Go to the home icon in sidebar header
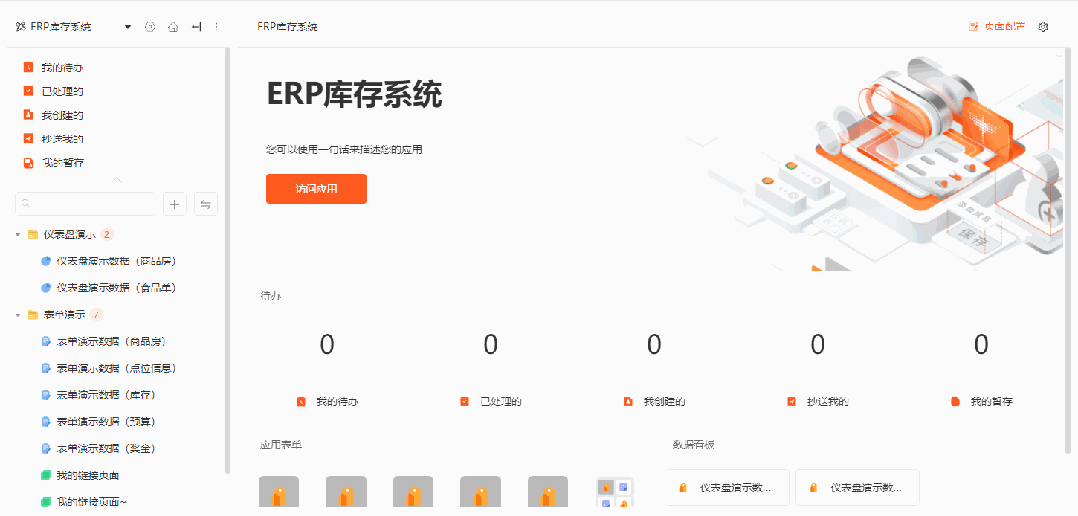Screen dimensions: 1078x516 click(173, 27)
